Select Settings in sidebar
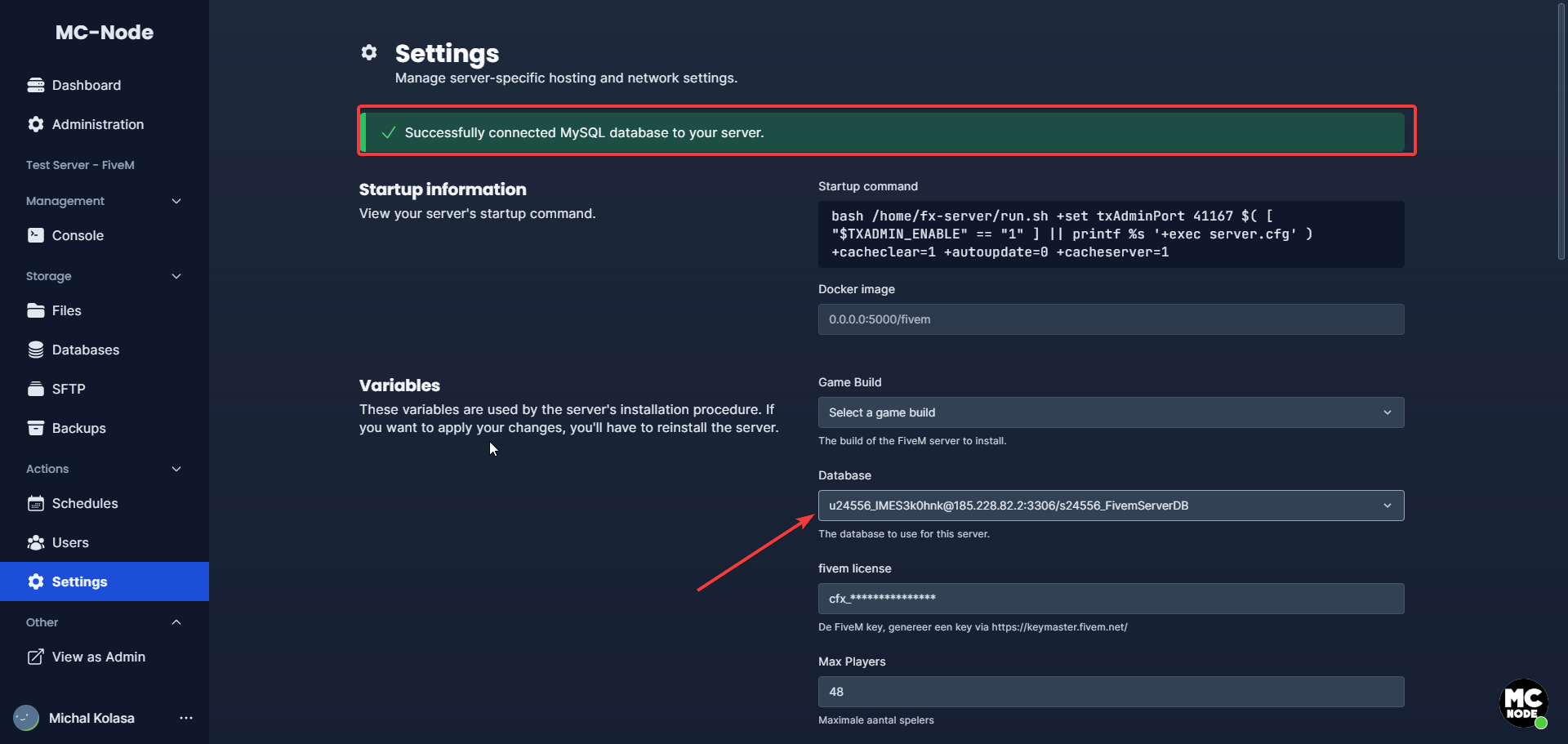The image size is (1568, 744). click(x=105, y=581)
